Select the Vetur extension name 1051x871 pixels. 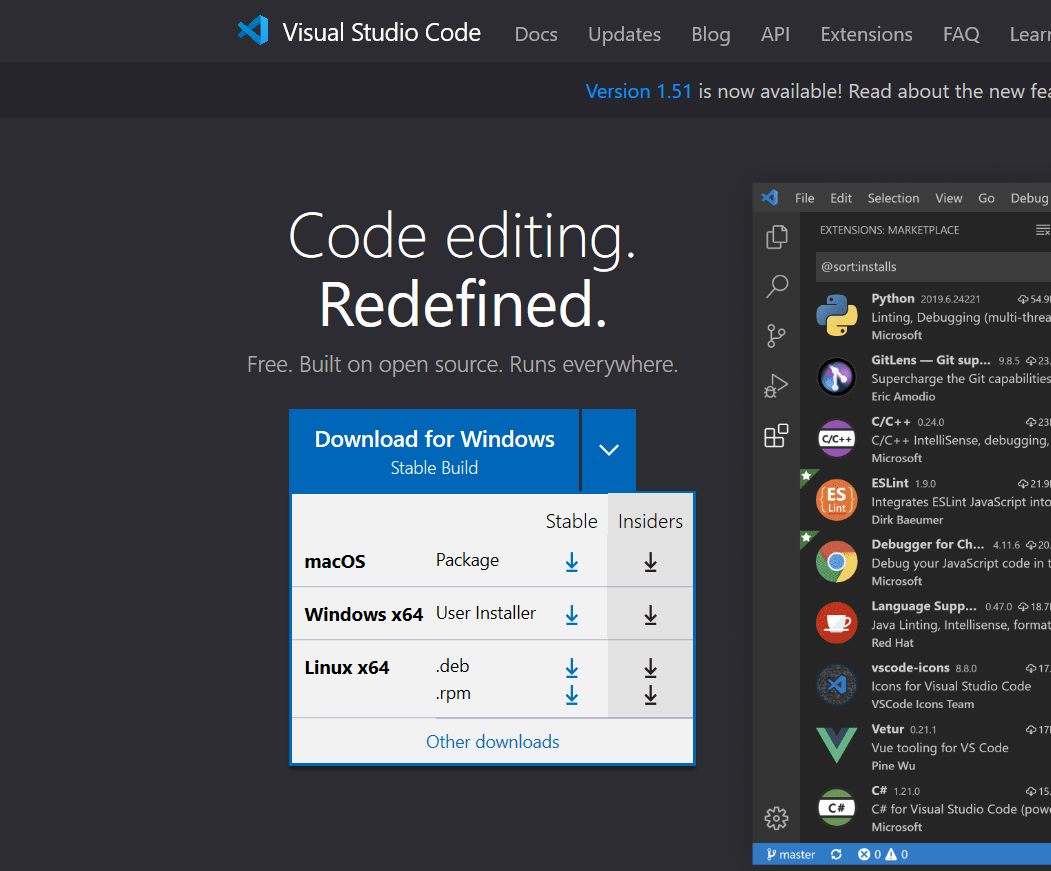pos(887,729)
